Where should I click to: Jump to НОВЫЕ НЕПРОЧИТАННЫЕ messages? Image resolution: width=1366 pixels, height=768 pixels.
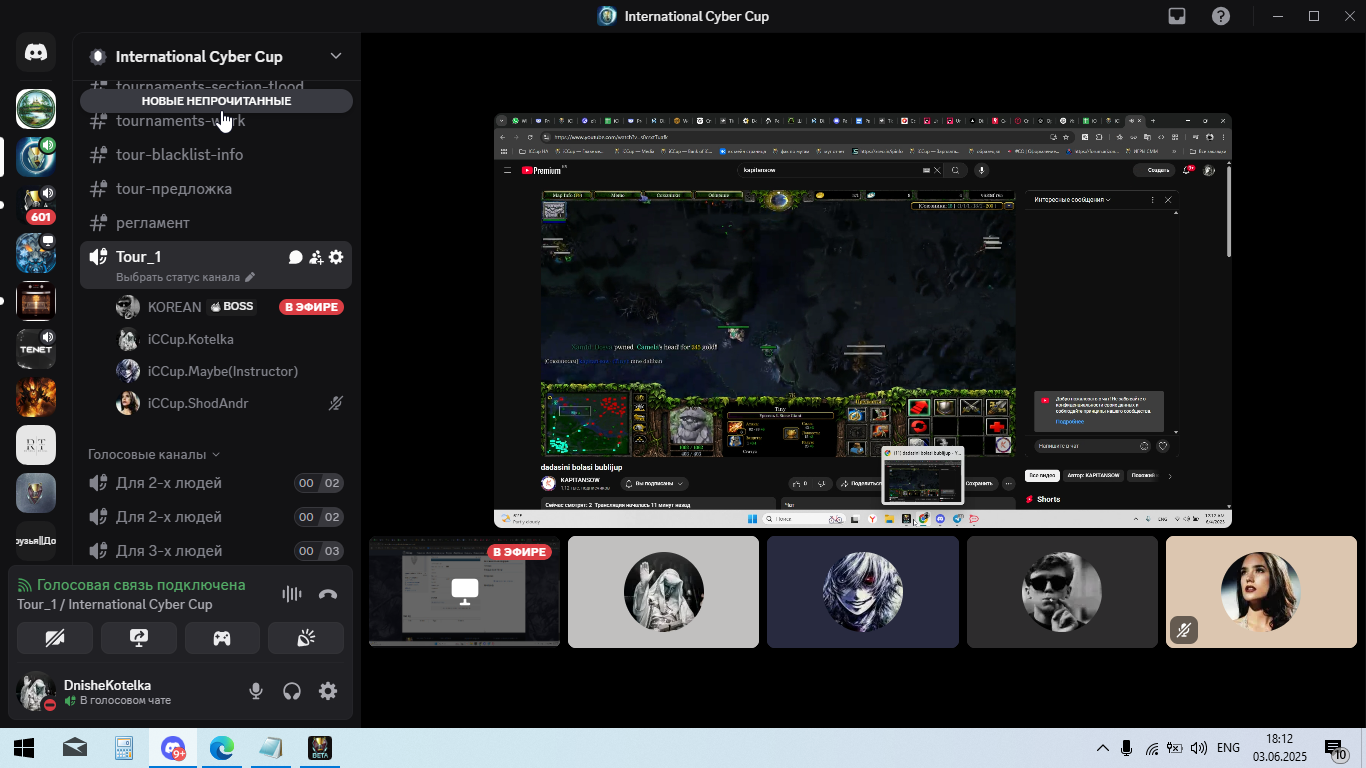coord(216,101)
